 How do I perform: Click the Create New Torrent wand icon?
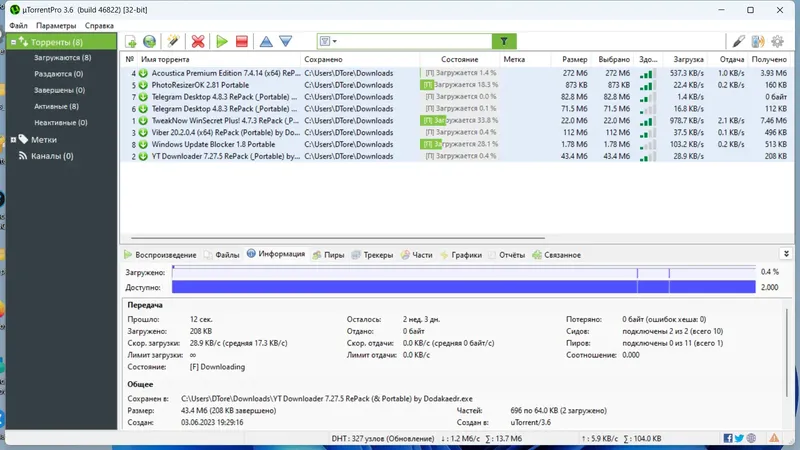pyautogui.click(x=173, y=41)
